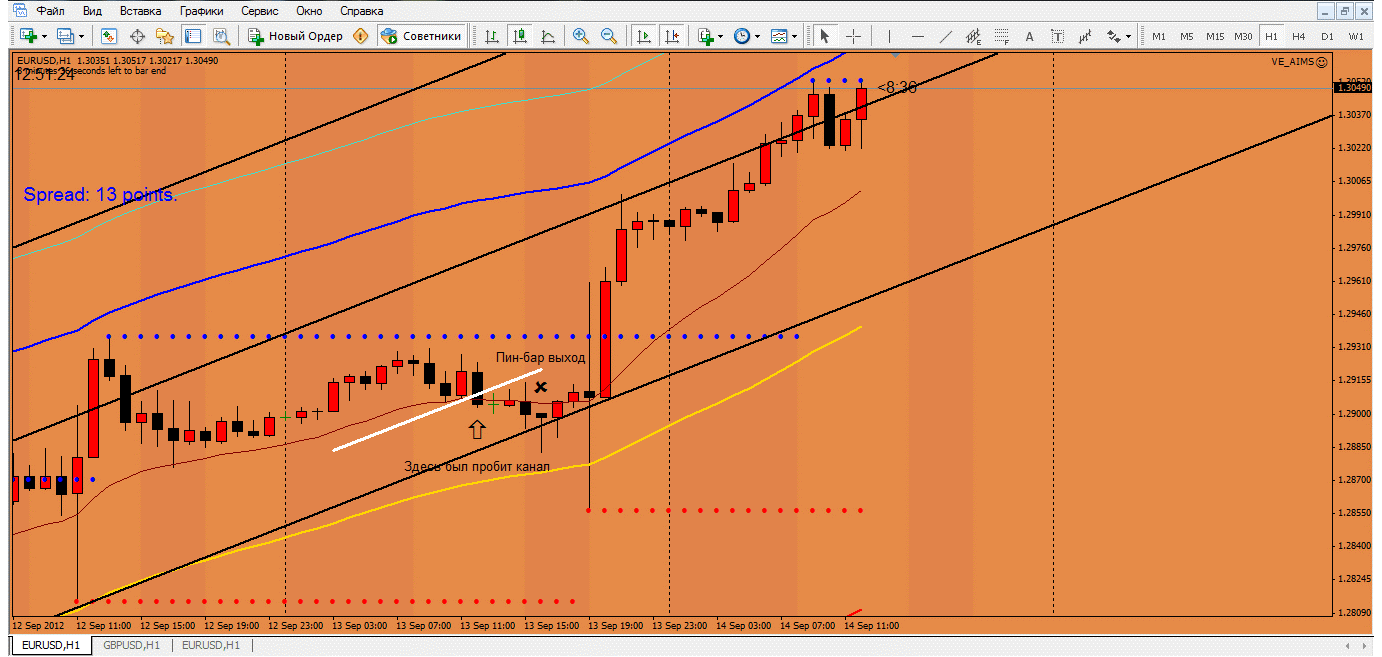Select the 'Spread: 13 points.' chart text
Viewport: 1382px width, 657px height.
coord(100,195)
